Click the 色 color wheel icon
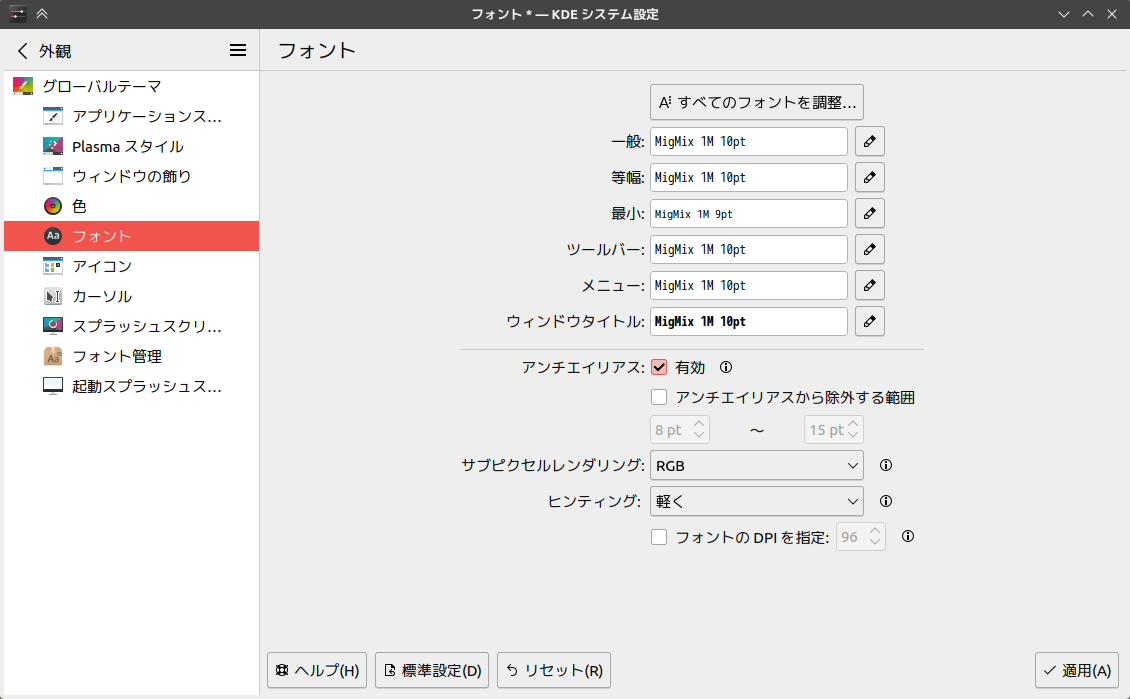1130x699 pixels. point(53,206)
